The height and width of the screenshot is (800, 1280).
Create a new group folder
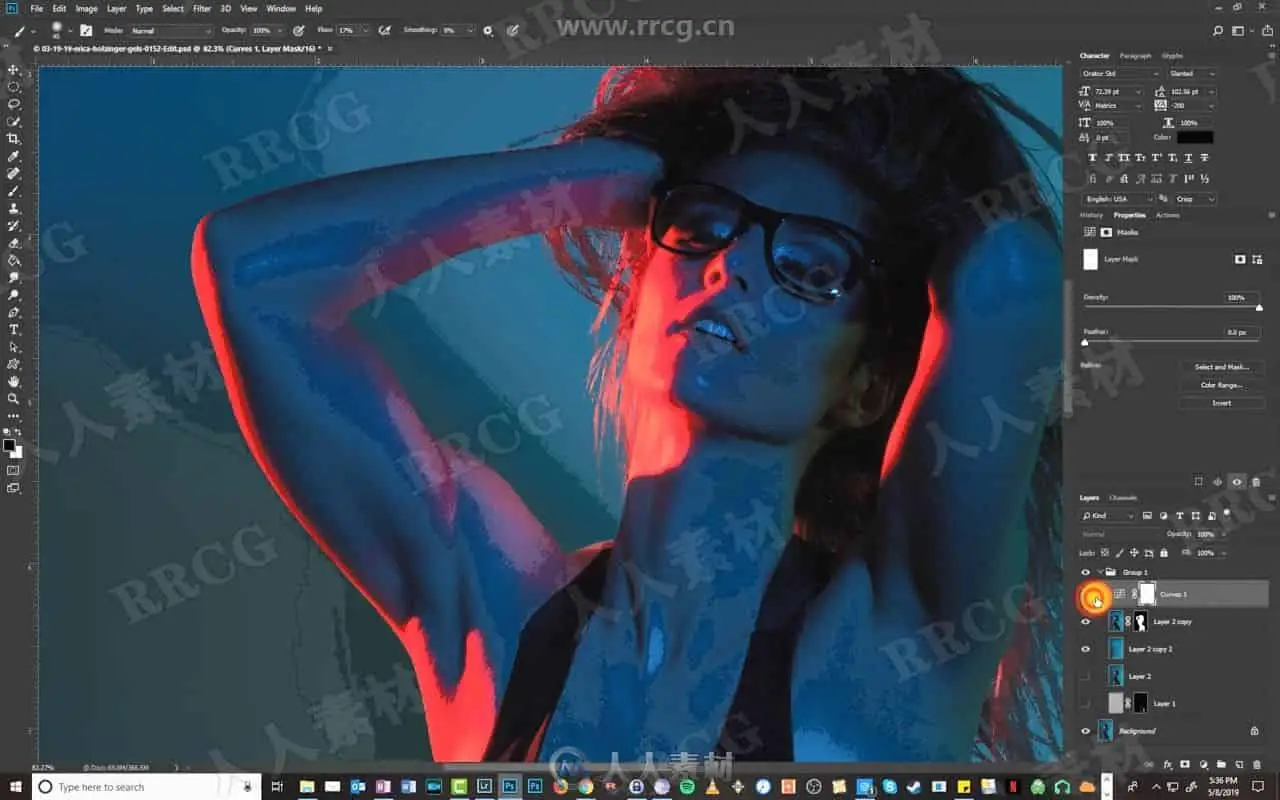coord(1221,764)
